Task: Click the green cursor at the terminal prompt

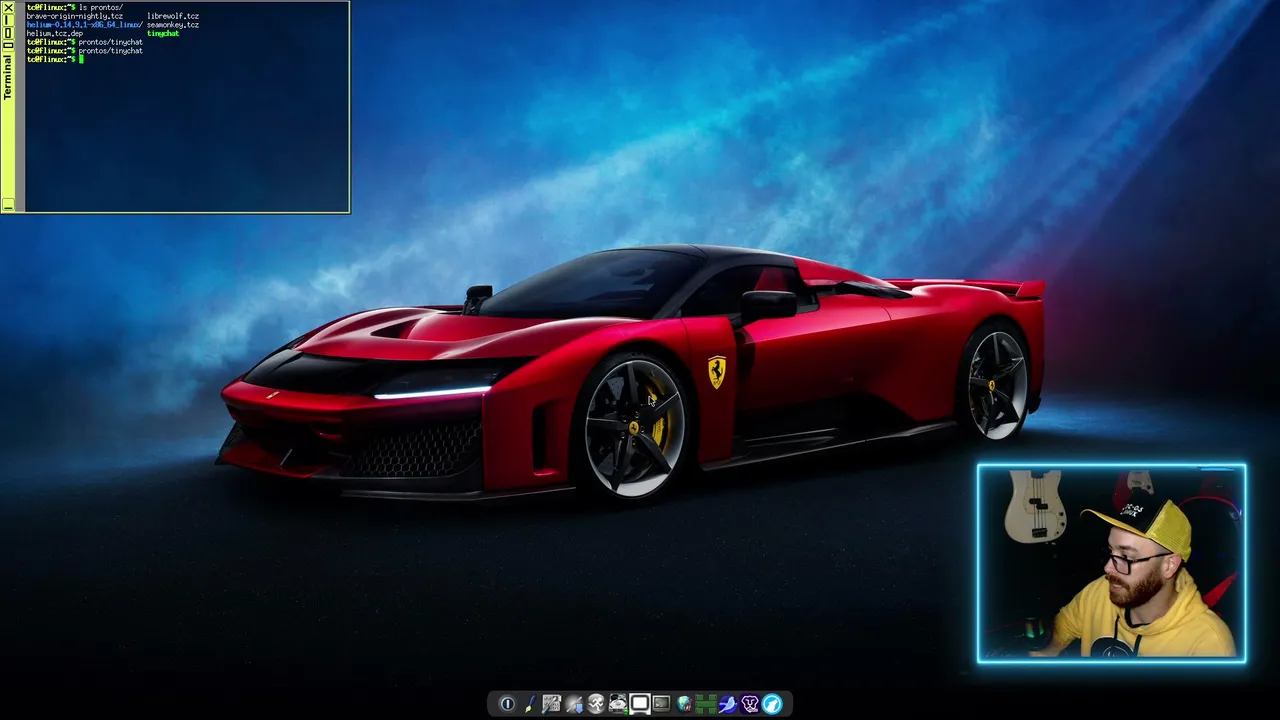Action: tap(82, 59)
